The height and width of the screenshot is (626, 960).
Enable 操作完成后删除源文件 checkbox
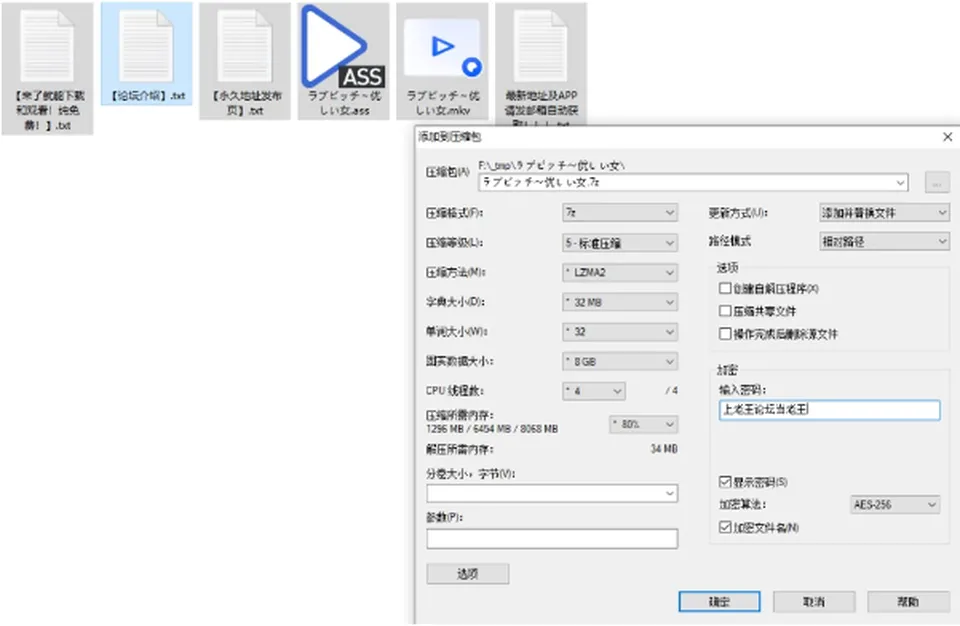click(x=726, y=333)
